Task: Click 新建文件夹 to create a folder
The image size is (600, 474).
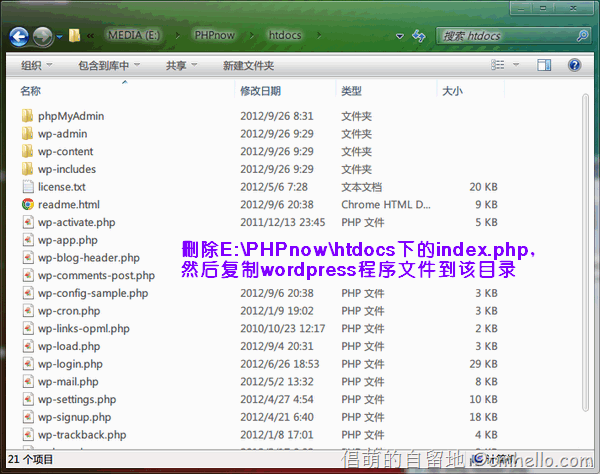Action: [x=248, y=65]
